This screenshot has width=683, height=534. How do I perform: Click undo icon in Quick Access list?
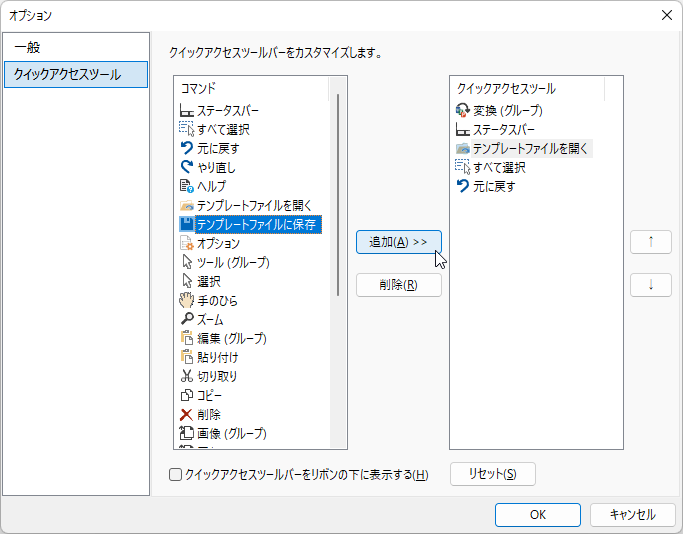pyautogui.click(x=463, y=186)
